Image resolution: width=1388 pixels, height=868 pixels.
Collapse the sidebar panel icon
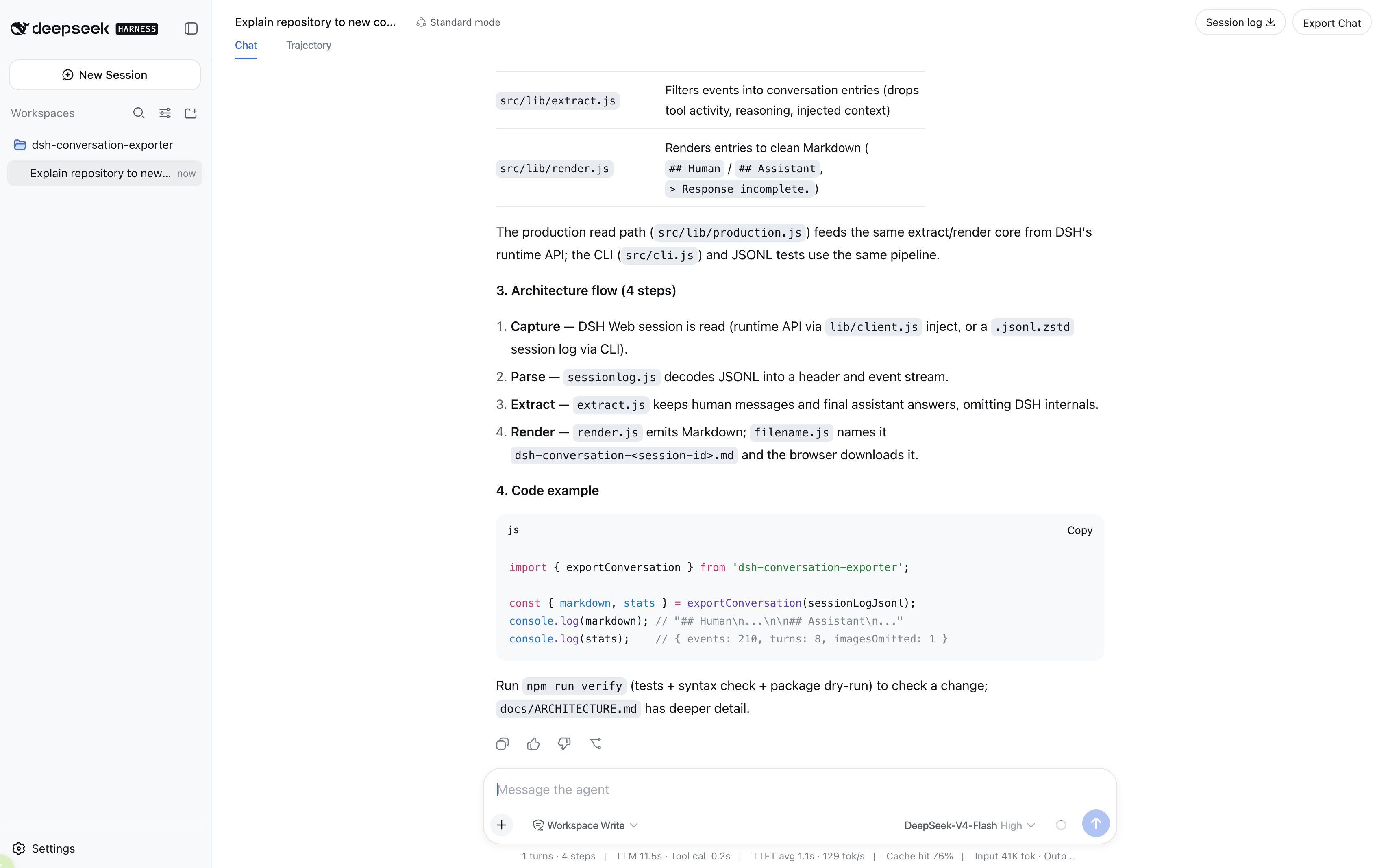tap(191, 28)
